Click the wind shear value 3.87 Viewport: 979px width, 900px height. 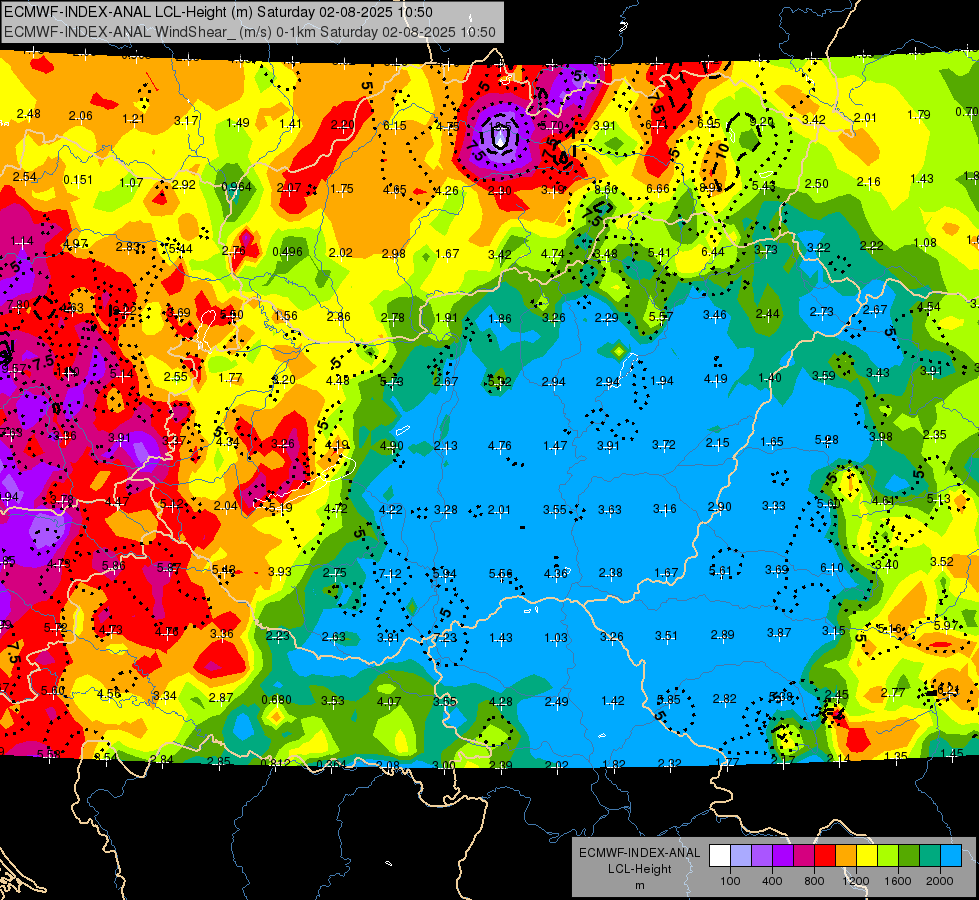click(779, 633)
